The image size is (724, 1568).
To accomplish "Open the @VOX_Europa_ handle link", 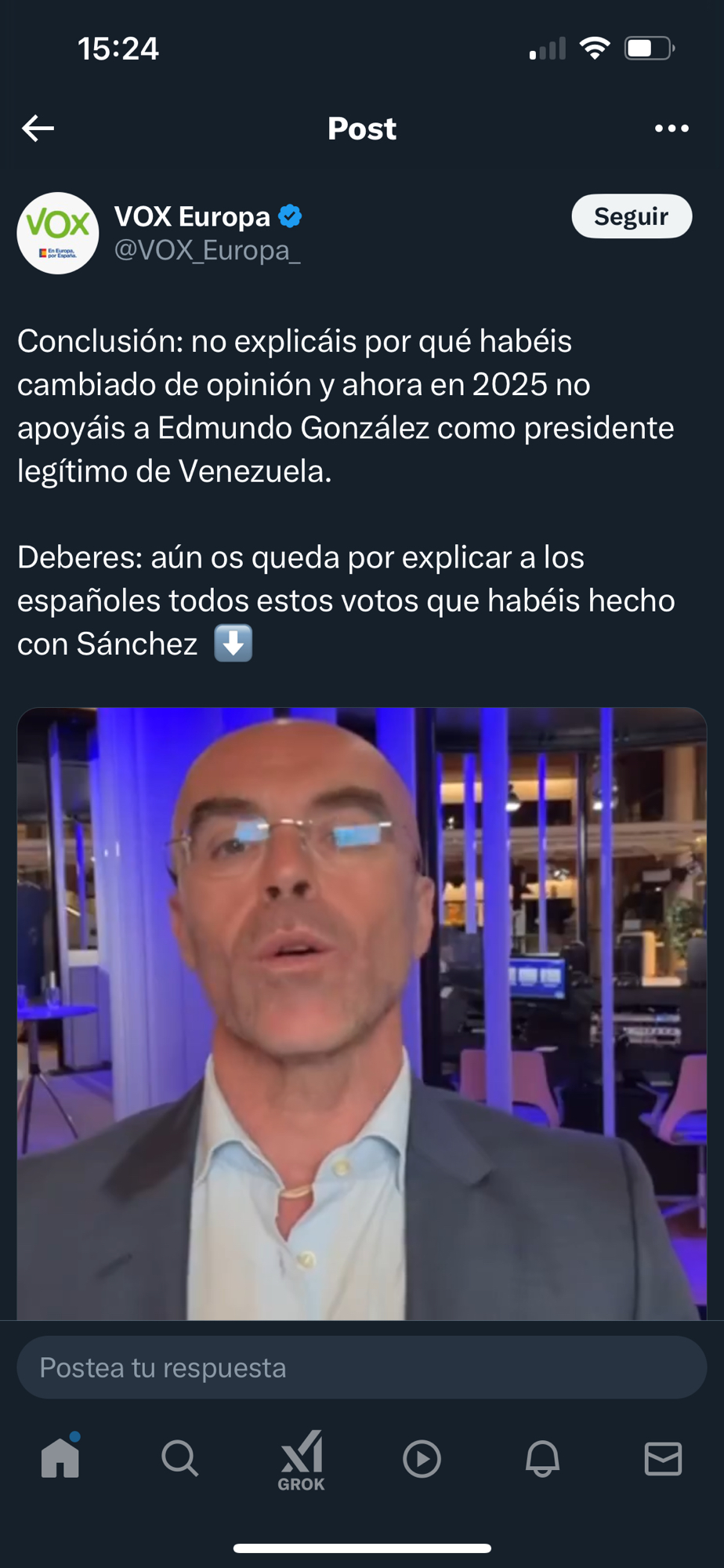I will [x=208, y=250].
